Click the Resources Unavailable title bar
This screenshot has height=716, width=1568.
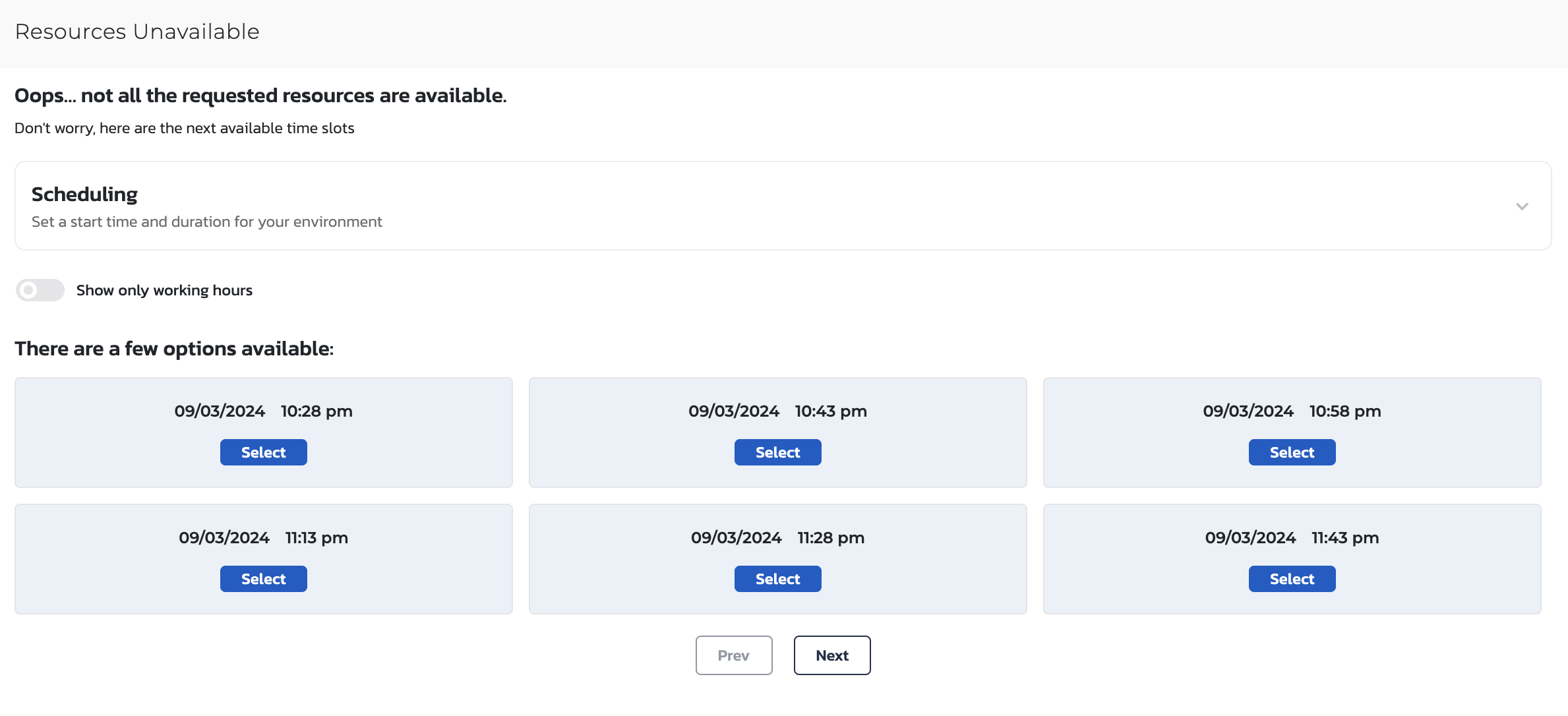point(137,32)
